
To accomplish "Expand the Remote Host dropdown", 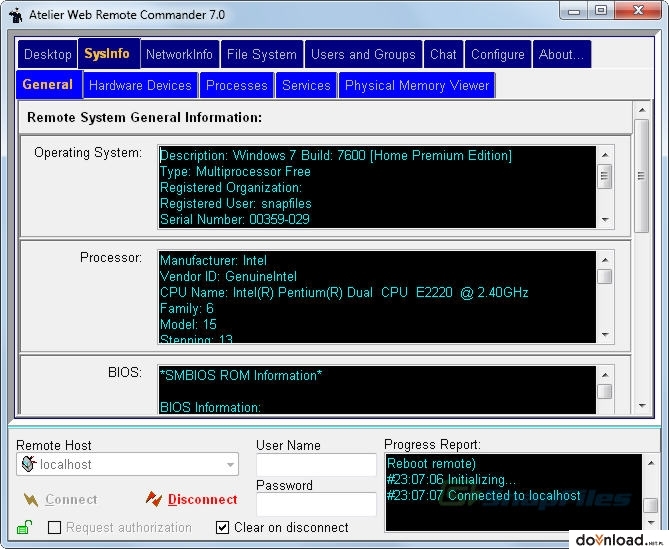I will 230,465.
